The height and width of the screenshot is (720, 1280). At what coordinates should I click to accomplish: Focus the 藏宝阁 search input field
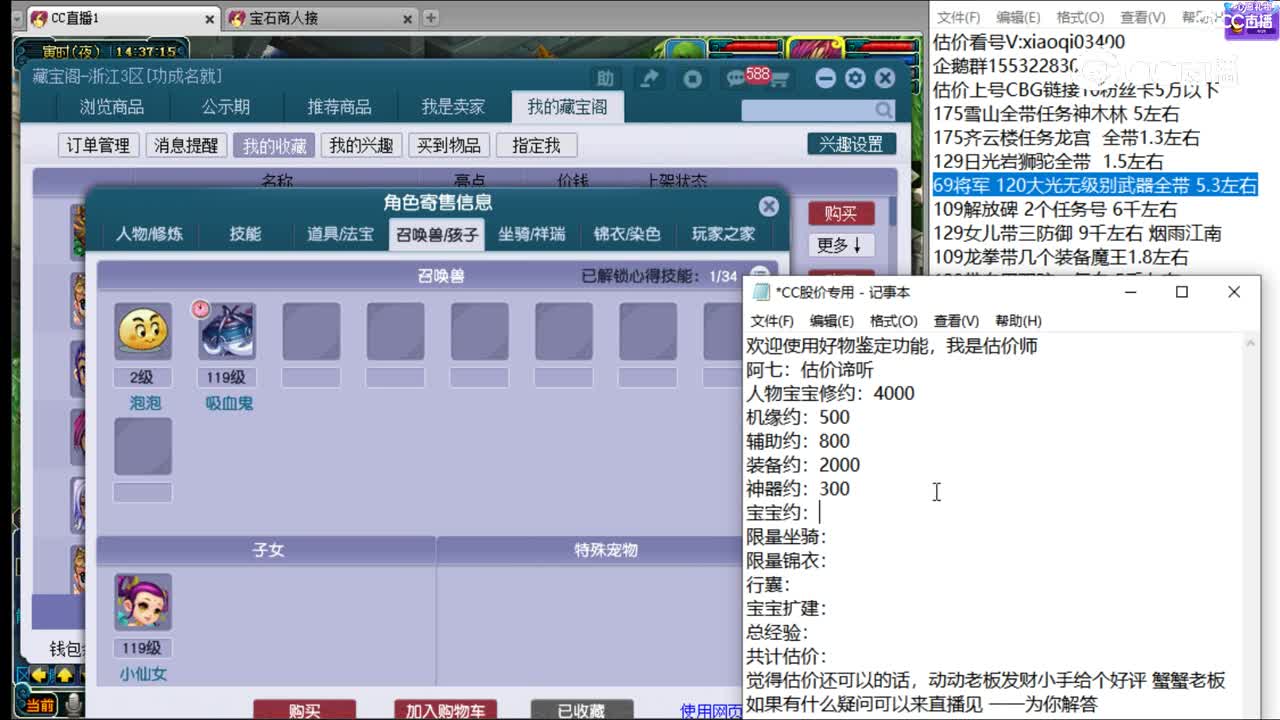[808, 110]
